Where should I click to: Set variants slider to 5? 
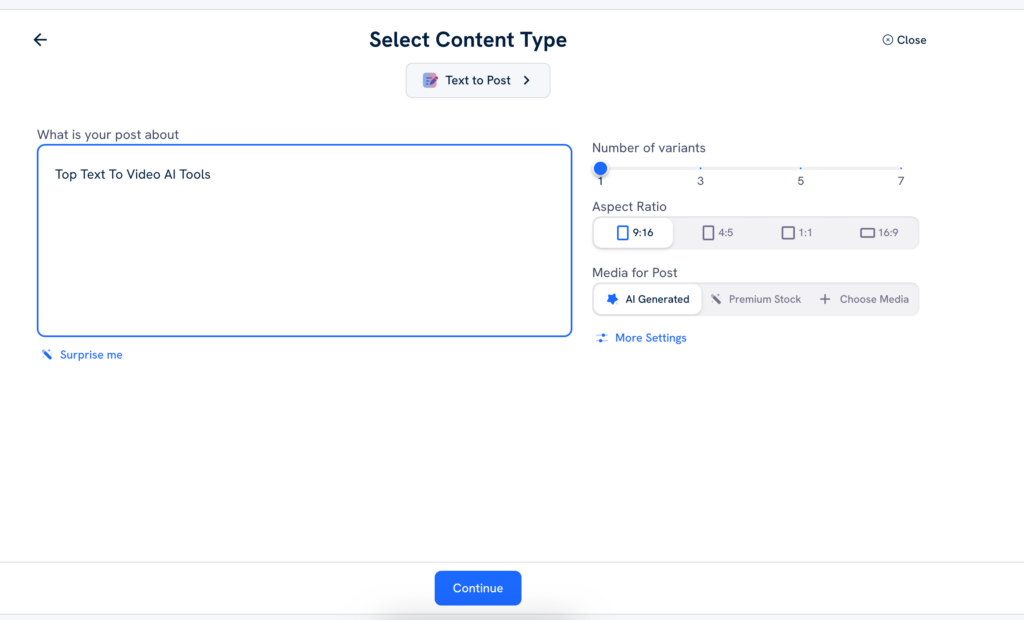click(x=801, y=169)
